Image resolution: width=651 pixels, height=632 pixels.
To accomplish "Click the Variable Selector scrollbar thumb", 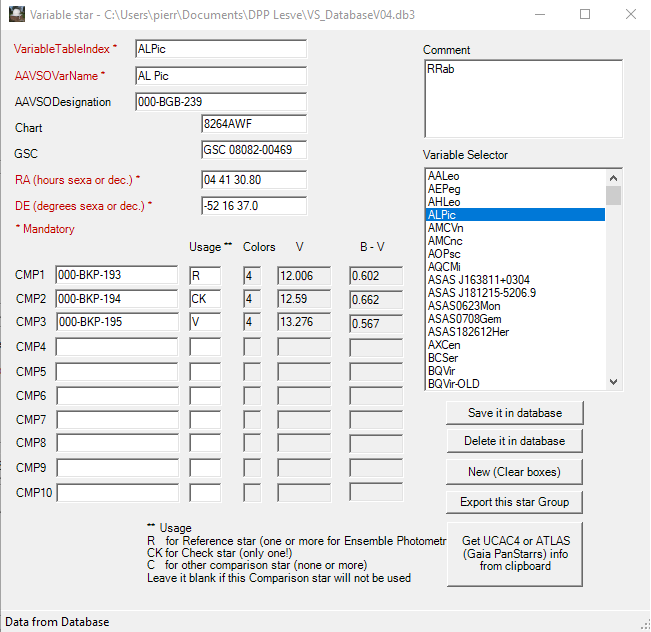I will tap(614, 196).
